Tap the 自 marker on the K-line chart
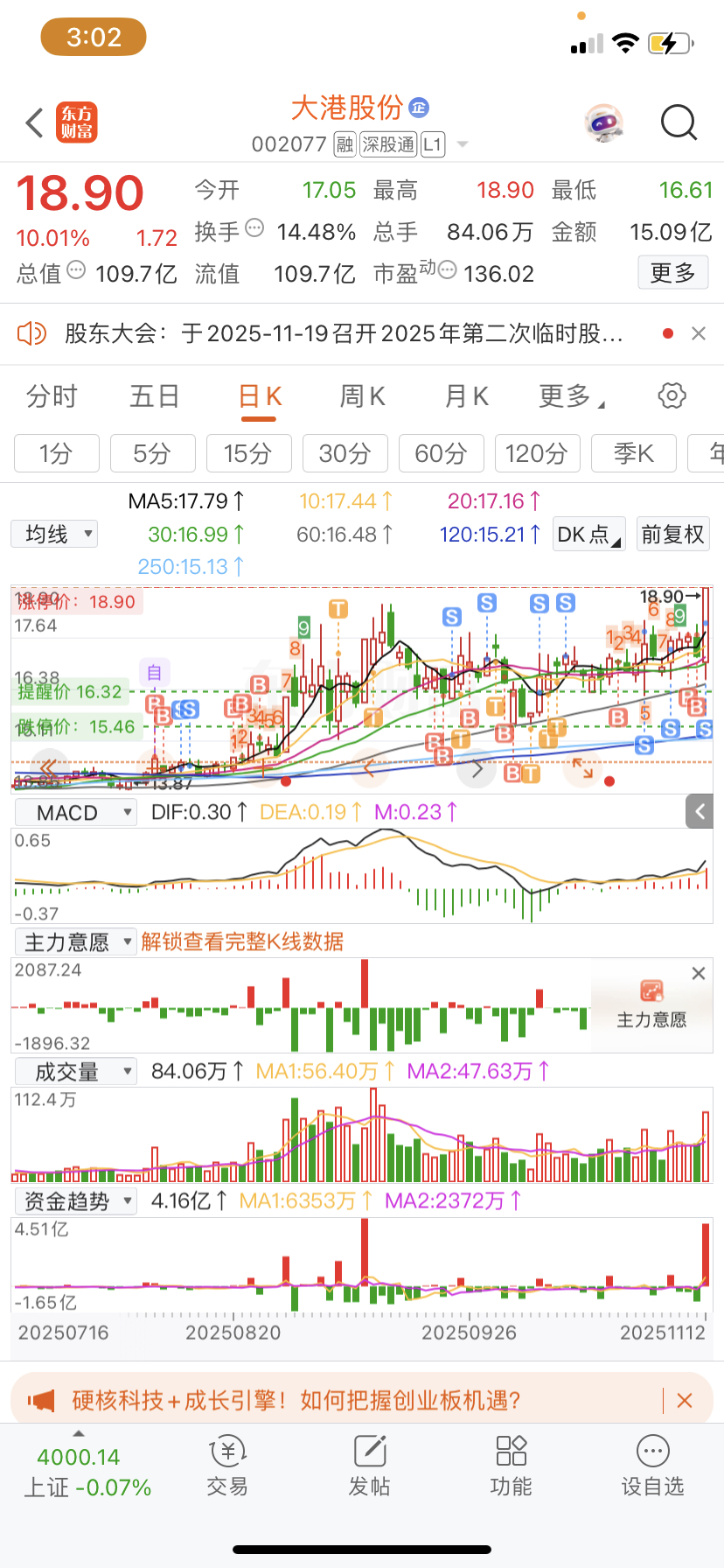The width and height of the screenshot is (724, 1568). coord(155,672)
